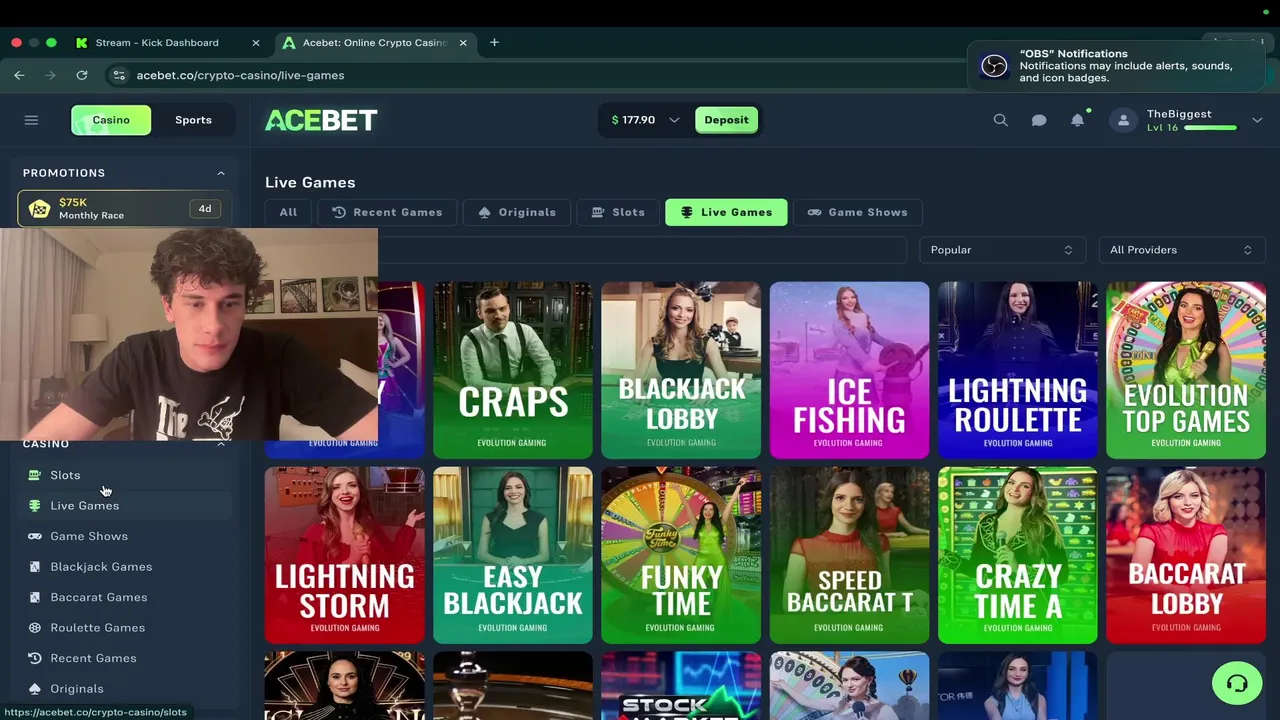The width and height of the screenshot is (1280, 720).
Task: Select the Live Games tab
Action: pyautogui.click(x=726, y=212)
